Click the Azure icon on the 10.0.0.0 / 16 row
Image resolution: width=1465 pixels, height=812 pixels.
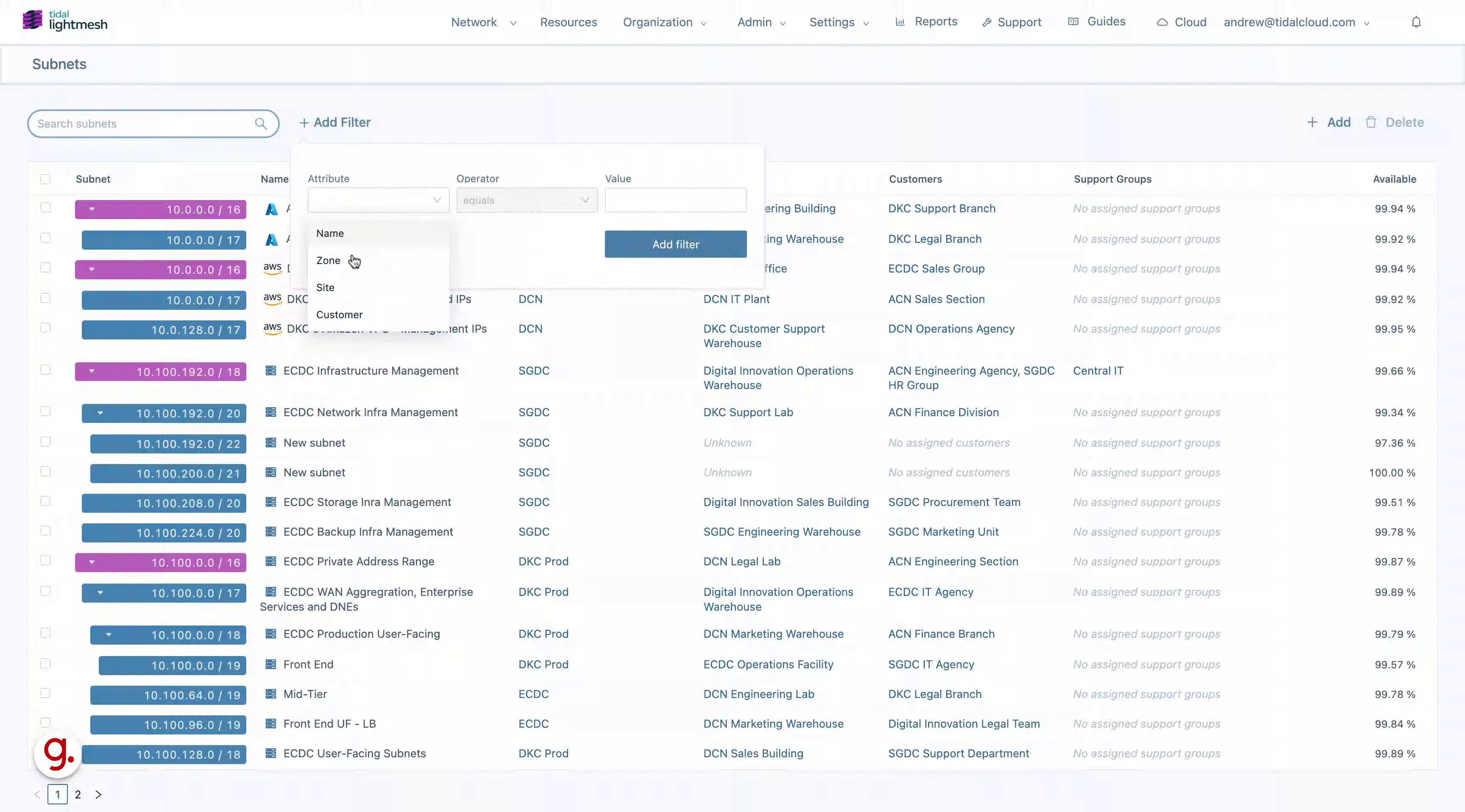(x=272, y=209)
